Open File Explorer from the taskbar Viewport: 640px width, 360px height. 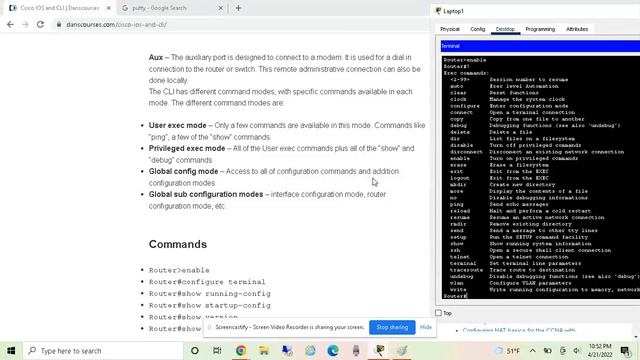264,351
